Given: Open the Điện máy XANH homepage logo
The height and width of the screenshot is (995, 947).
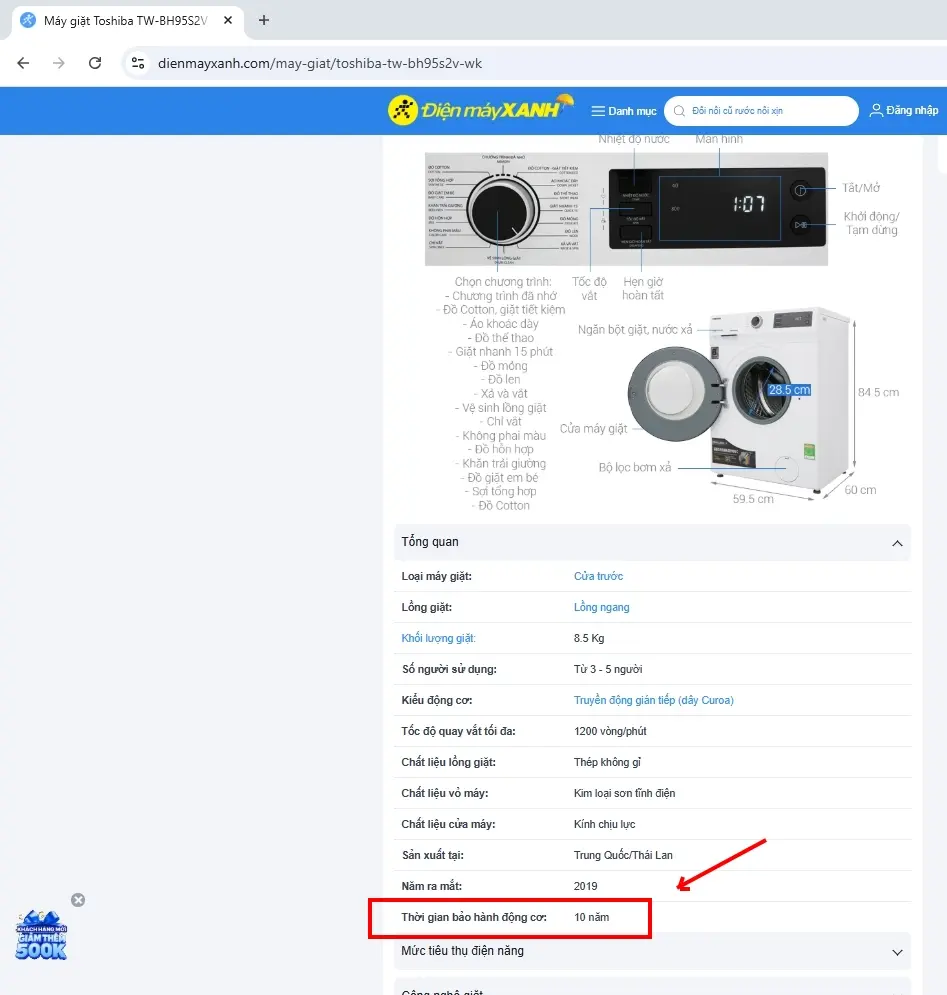Looking at the screenshot, I should [x=480, y=110].
